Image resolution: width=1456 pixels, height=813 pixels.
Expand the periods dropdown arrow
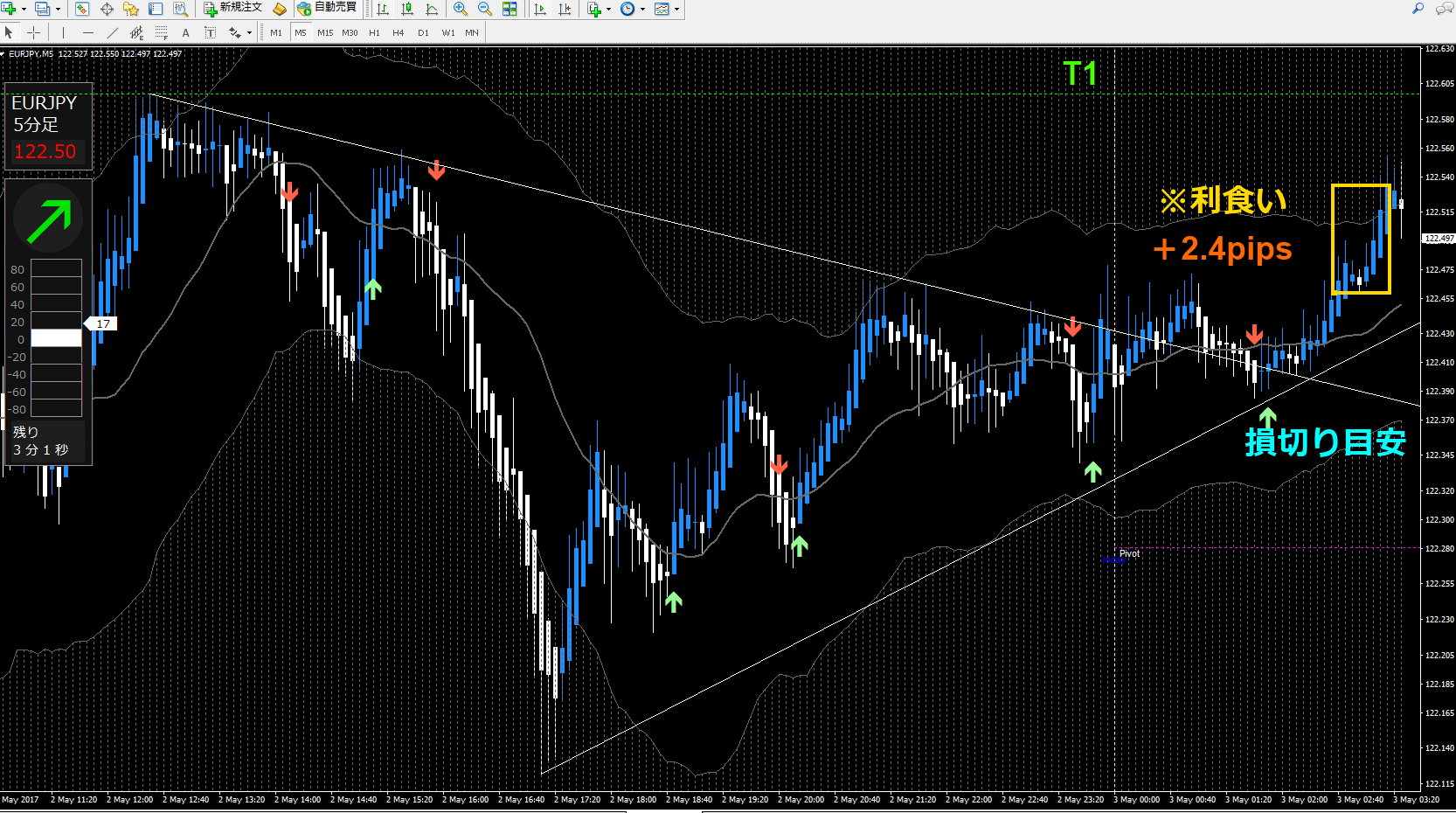coord(642,9)
